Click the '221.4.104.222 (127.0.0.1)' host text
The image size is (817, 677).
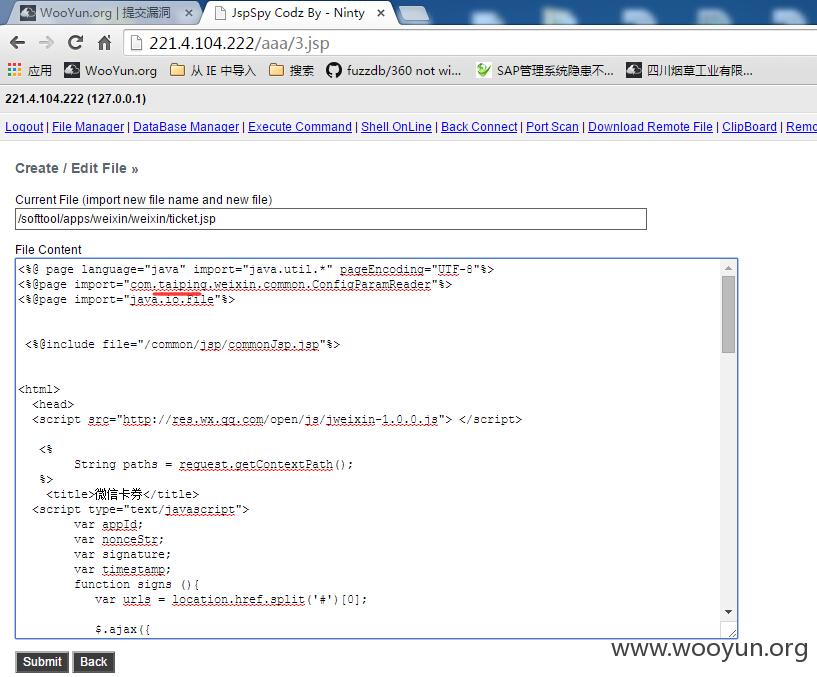76,99
